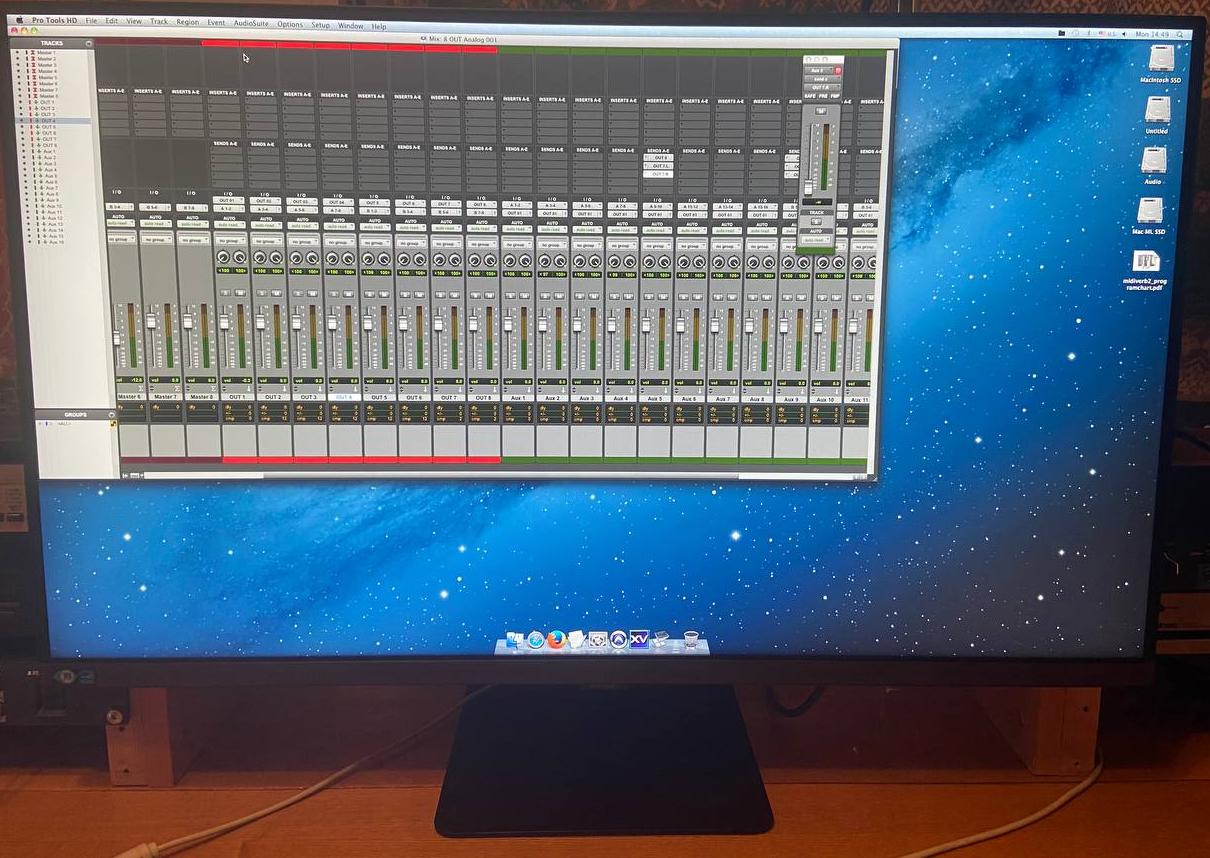Click the Aux 5 right pan knob
1210x858 pixels.
coord(666,261)
